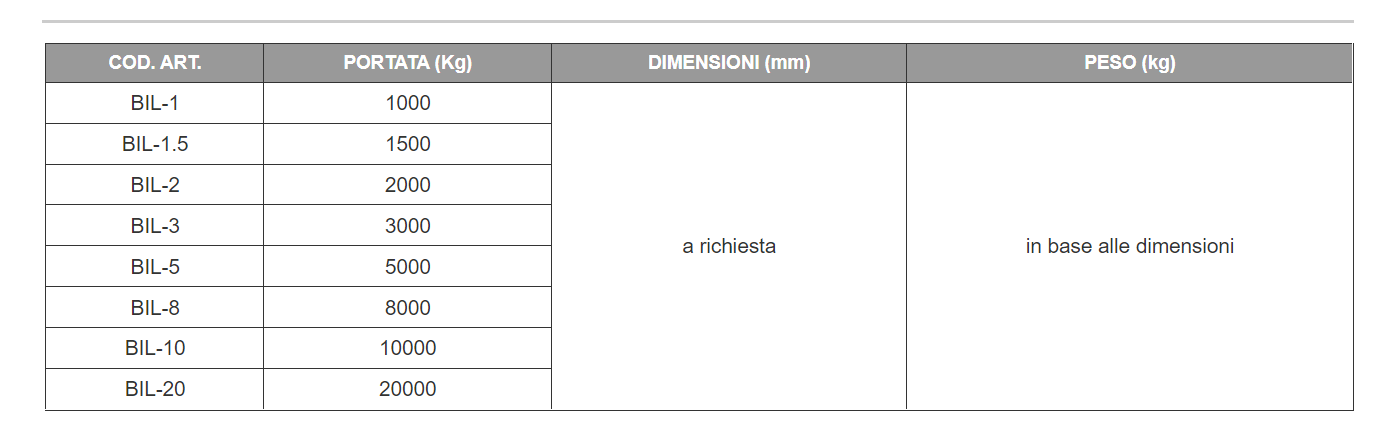Click the COD. ART. column header
The image size is (1379, 444).
point(155,63)
